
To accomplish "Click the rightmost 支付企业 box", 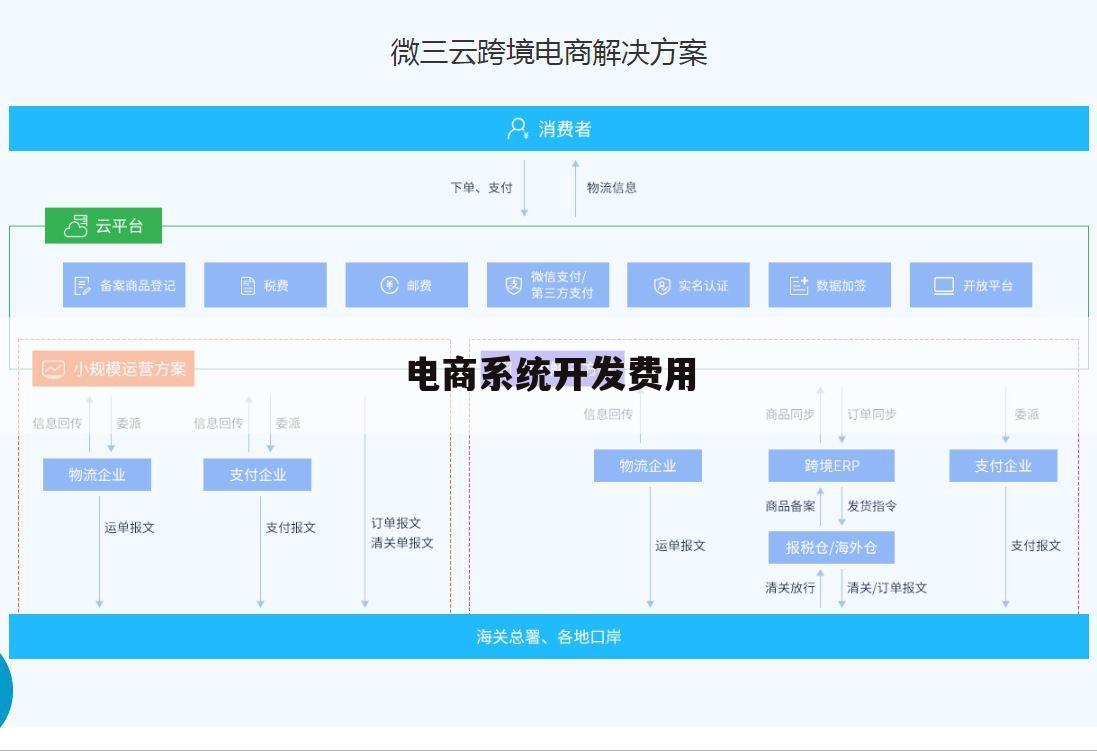I will coord(1003,465).
